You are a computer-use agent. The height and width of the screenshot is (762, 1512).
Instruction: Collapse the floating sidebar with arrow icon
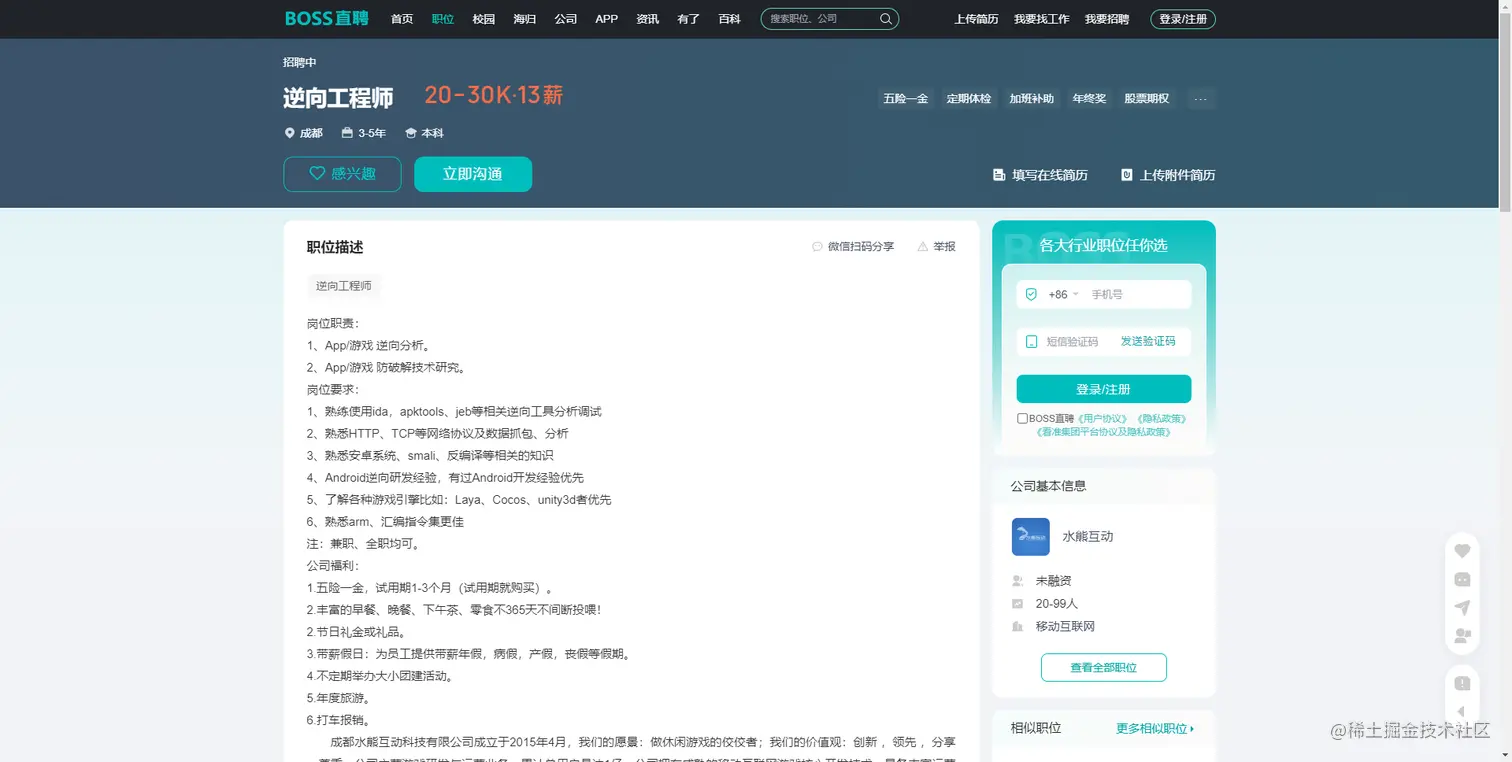coord(1462,712)
